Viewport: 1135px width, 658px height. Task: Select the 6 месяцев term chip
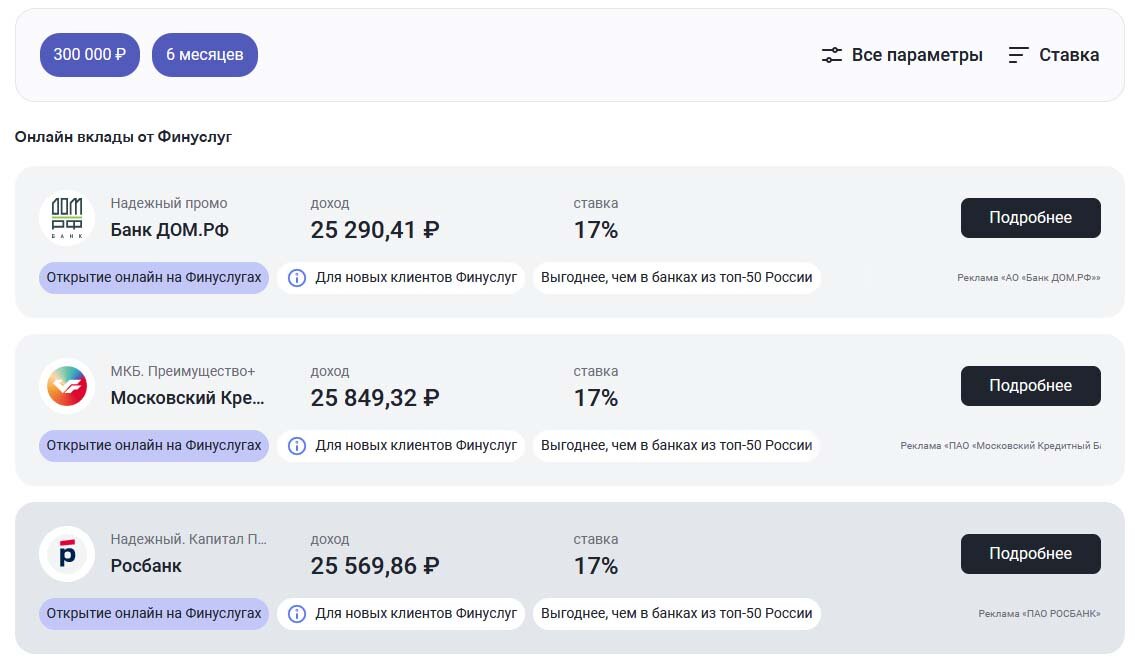205,55
